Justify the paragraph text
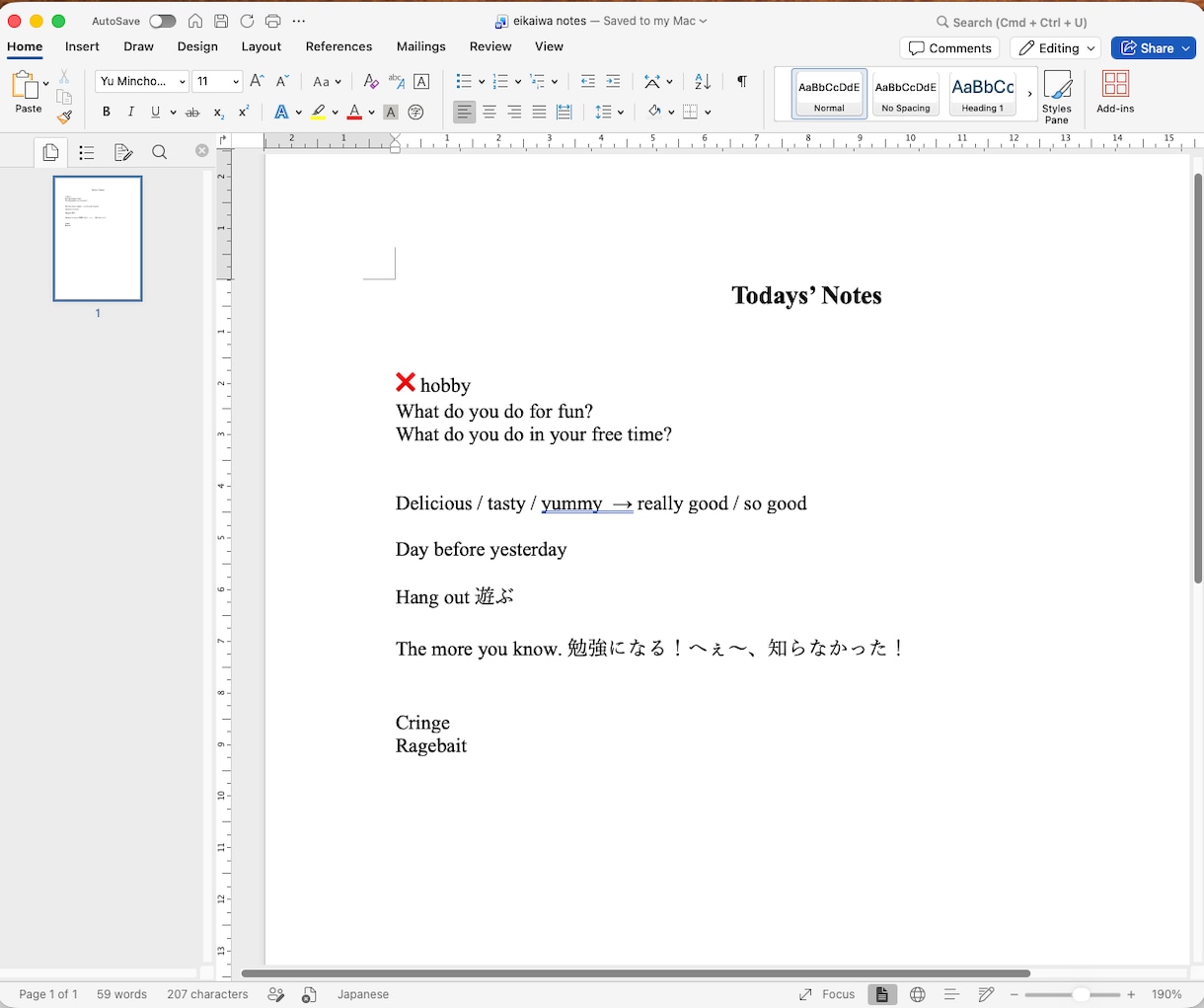Image resolution: width=1204 pixels, height=1008 pixels. (x=539, y=113)
